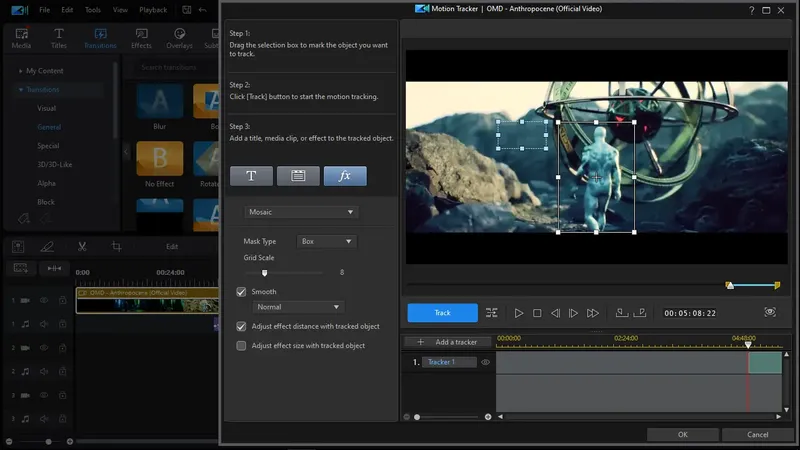Click the add title (T) button
The width and height of the screenshot is (800, 450).
click(x=251, y=176)
